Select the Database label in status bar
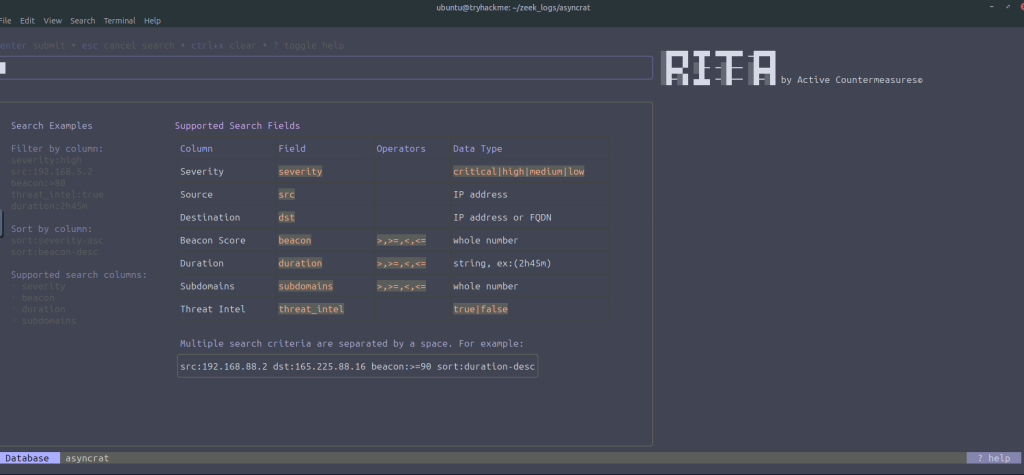The height and width of the screenshot is (475, 1024). [x=27, y=458]
